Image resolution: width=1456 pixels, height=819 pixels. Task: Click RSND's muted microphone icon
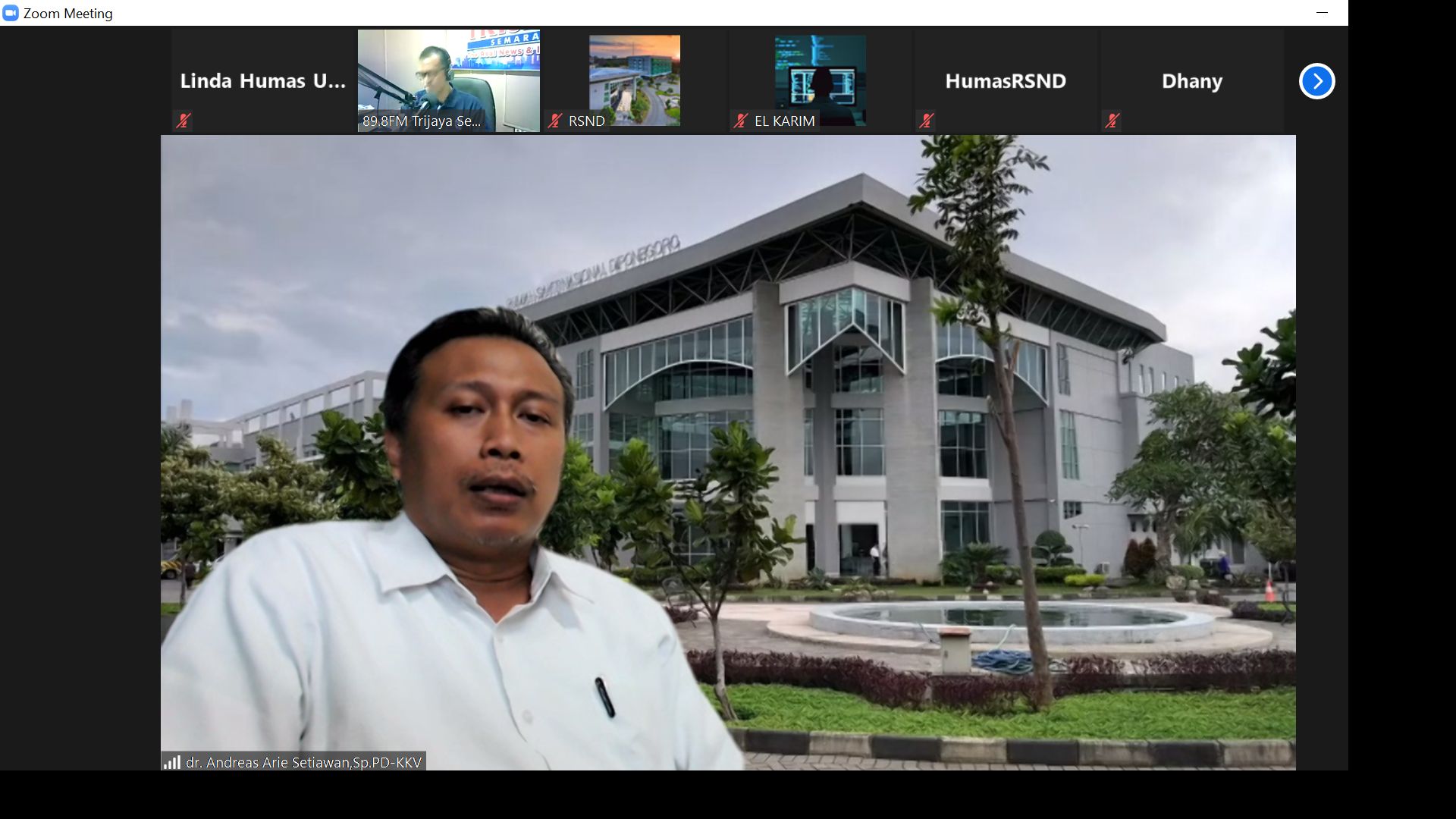[555, 121]
